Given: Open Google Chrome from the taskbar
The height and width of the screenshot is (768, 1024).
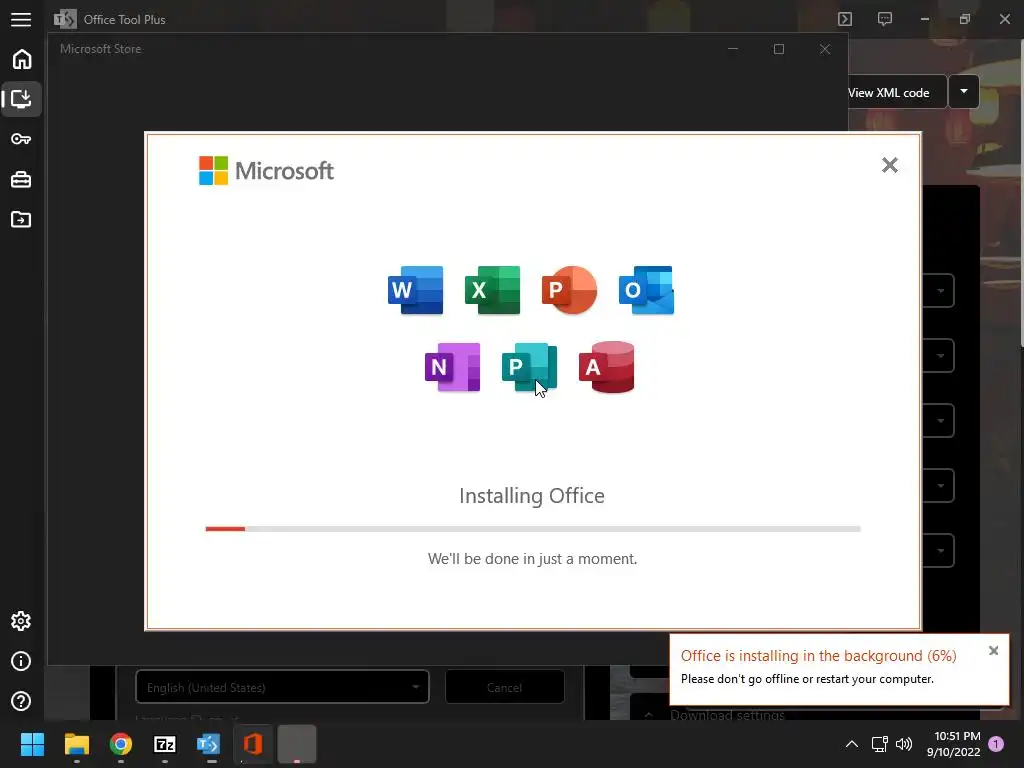Looking at the screenshot, I should point(121,744).
